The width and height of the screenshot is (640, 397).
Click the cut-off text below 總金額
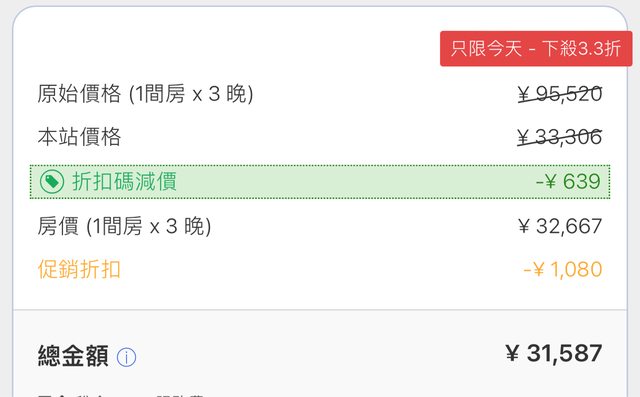(x=120, y=395)
